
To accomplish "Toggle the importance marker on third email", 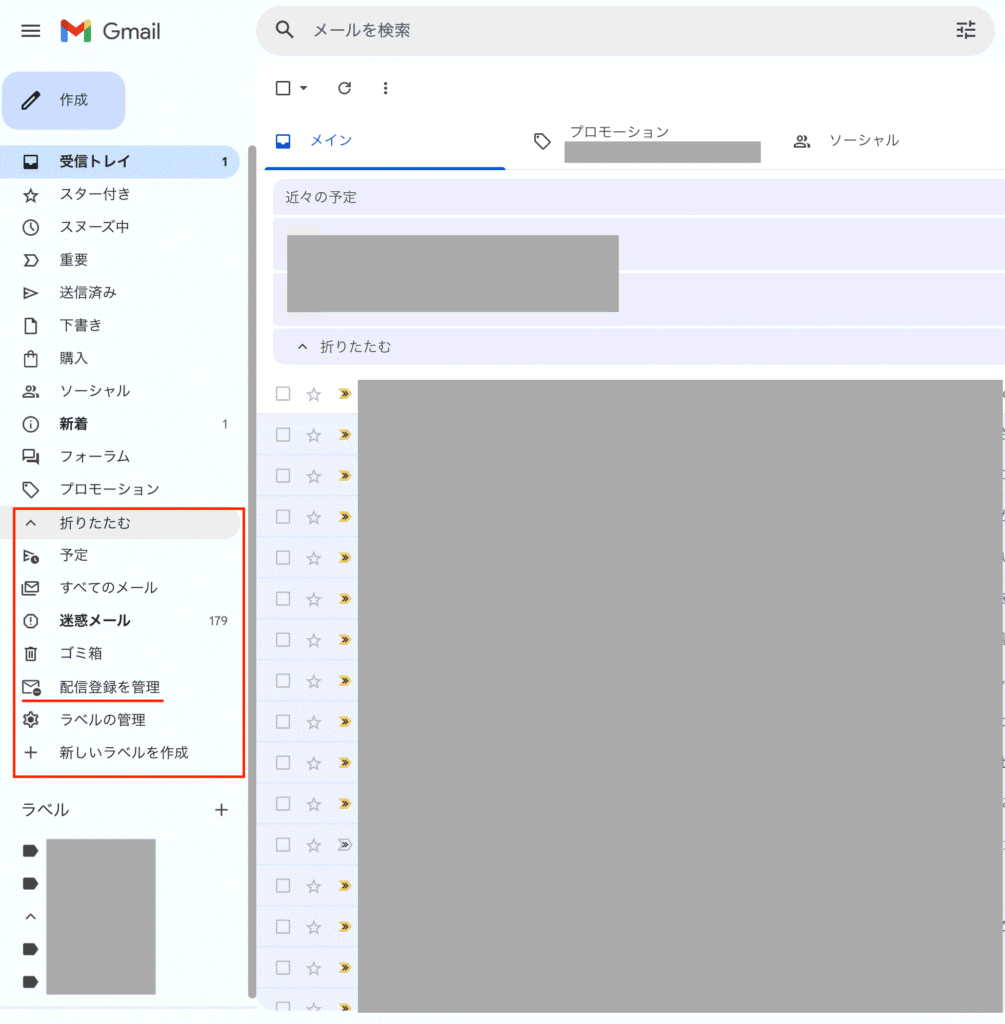I will coord(345,476).
